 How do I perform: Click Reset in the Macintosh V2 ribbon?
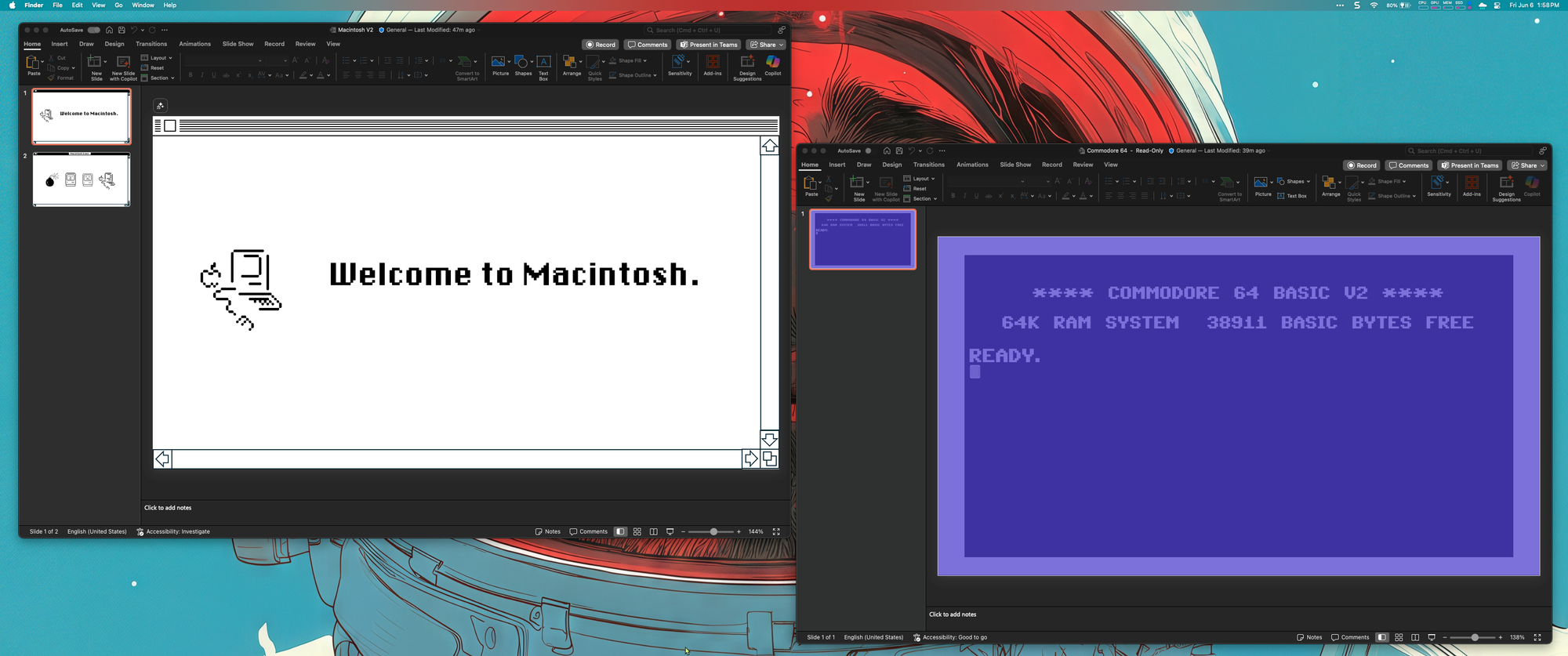(x=153, y=68)
